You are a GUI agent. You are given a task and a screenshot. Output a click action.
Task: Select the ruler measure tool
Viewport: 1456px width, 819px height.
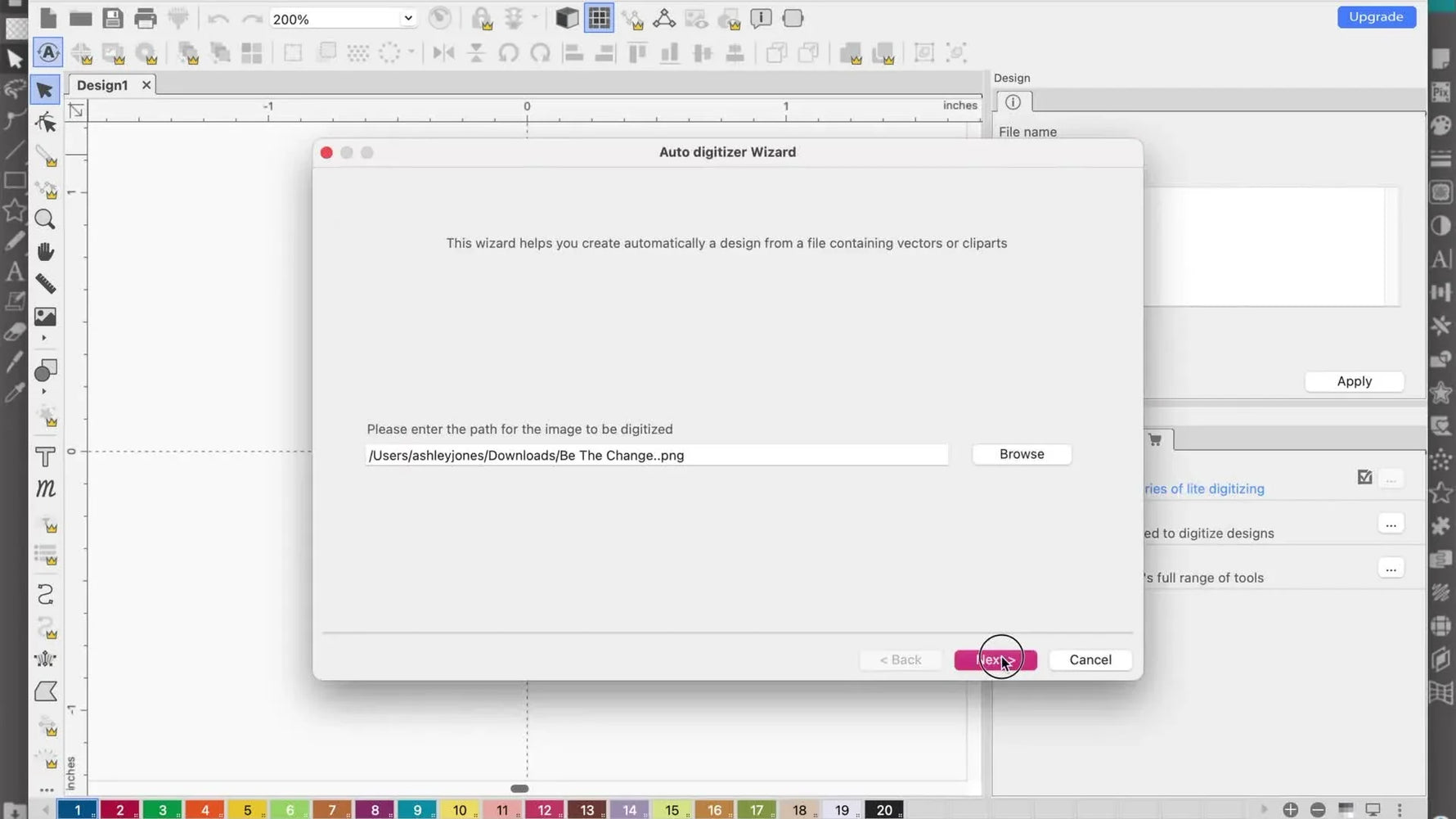[x=46, y=284]
